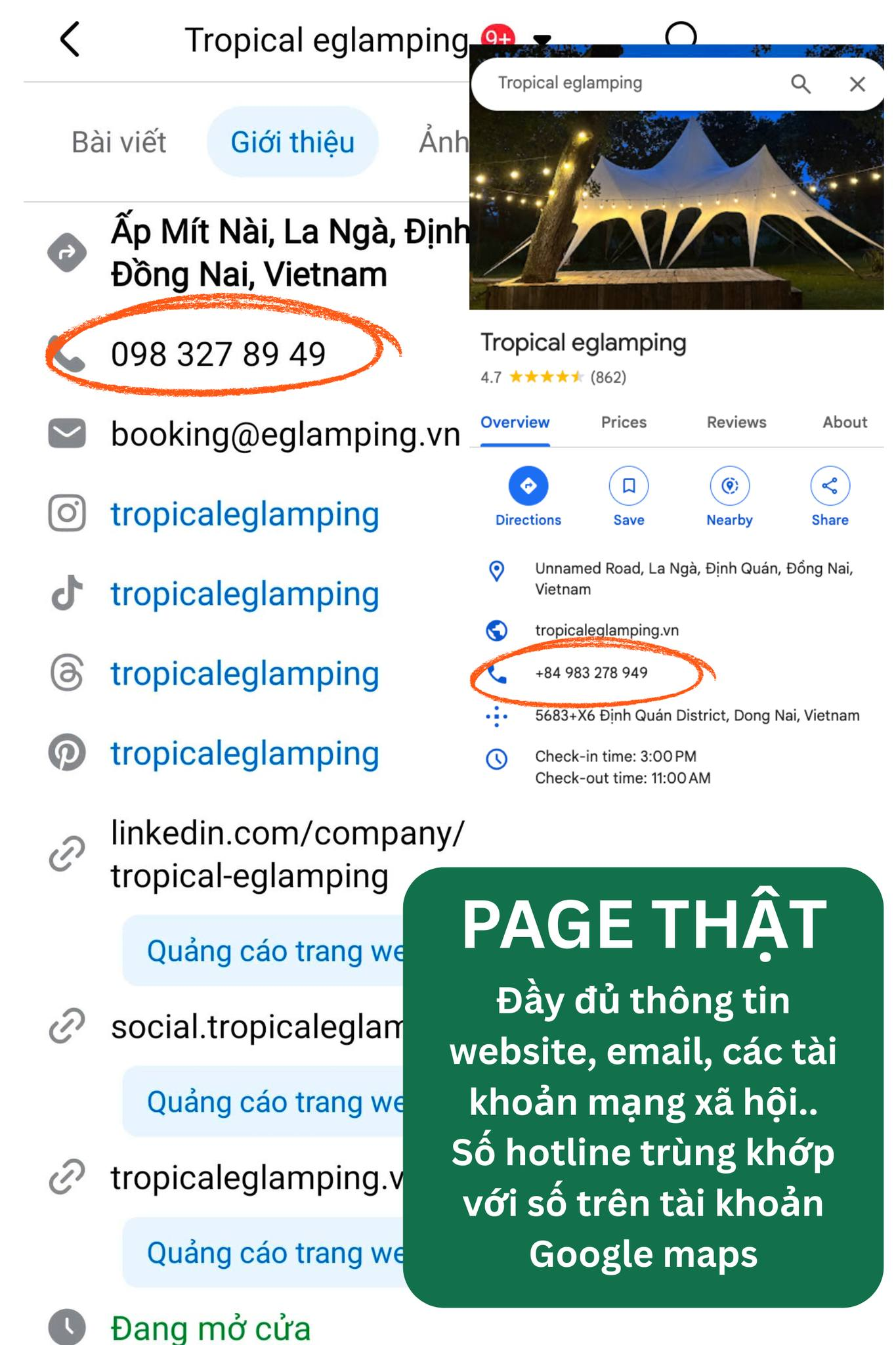Tap the Instagram icon for tropicaleglamping
This screenshot has width=896, height=1345.
click(67, 513)
